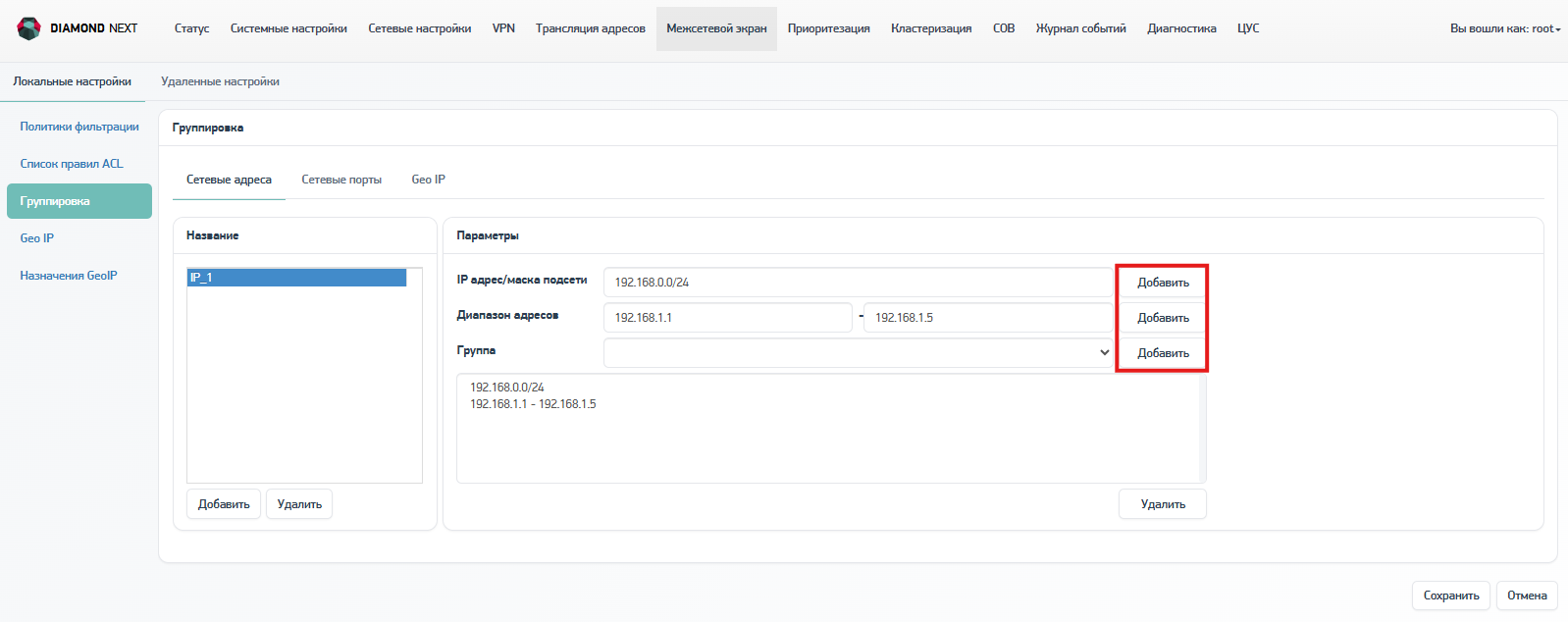1568x622 pixels.
Task: Open Сетевые настройки menu
Action: pyautogui.click(x=420, y=28)
